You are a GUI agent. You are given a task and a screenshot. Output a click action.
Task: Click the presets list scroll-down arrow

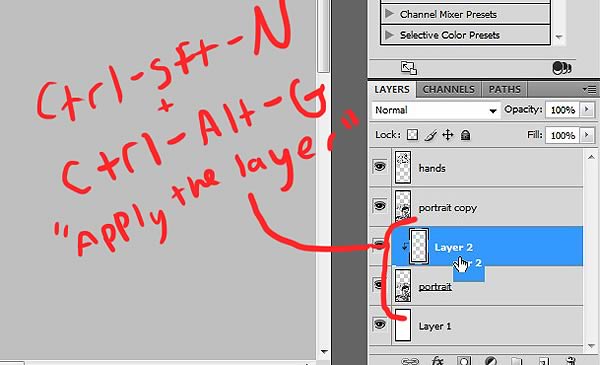pyautogui.click(x=559, y=37)
